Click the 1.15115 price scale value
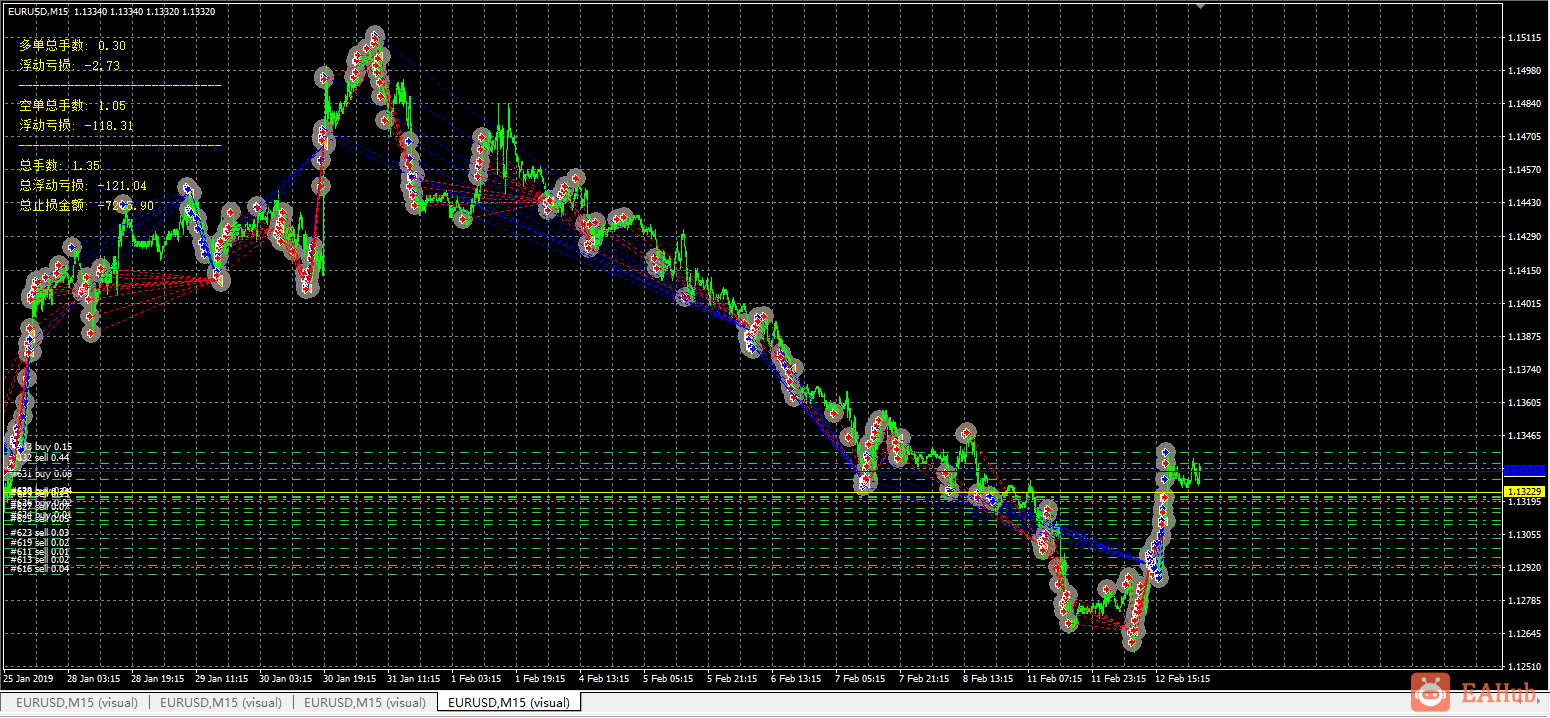This screenshot has height=718, width=1550. coord(1524,38)
